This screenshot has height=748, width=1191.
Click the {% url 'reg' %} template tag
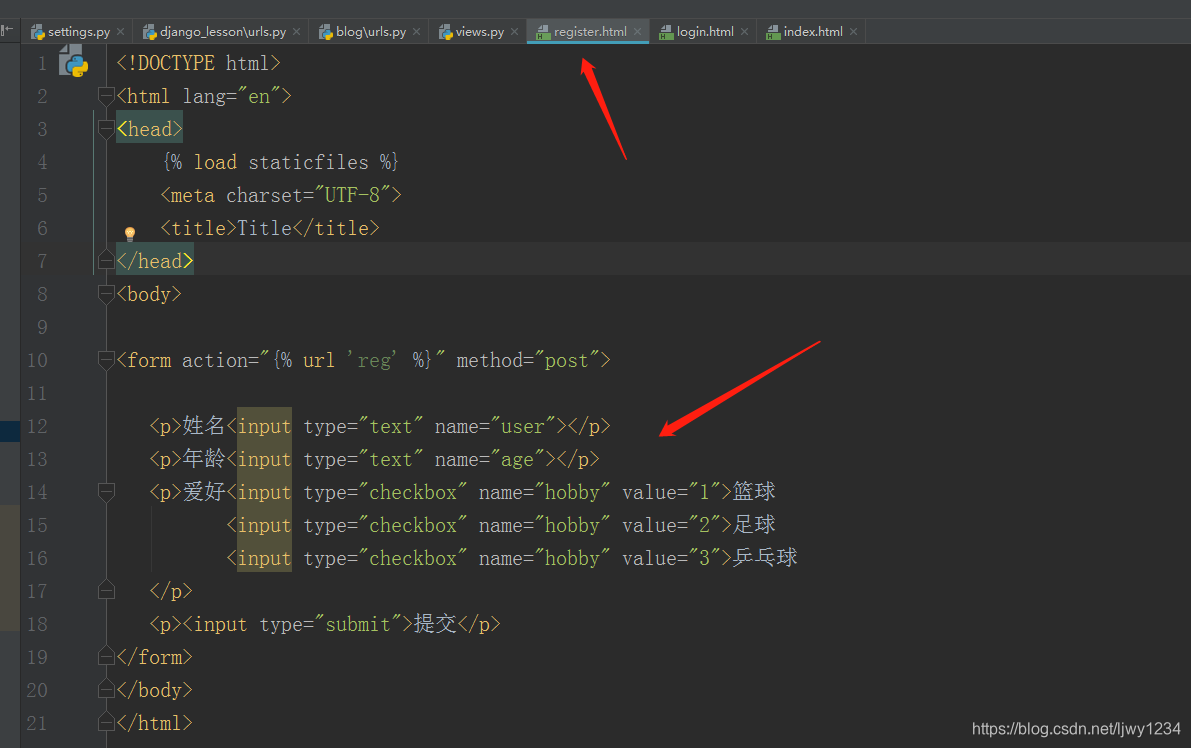352,360
